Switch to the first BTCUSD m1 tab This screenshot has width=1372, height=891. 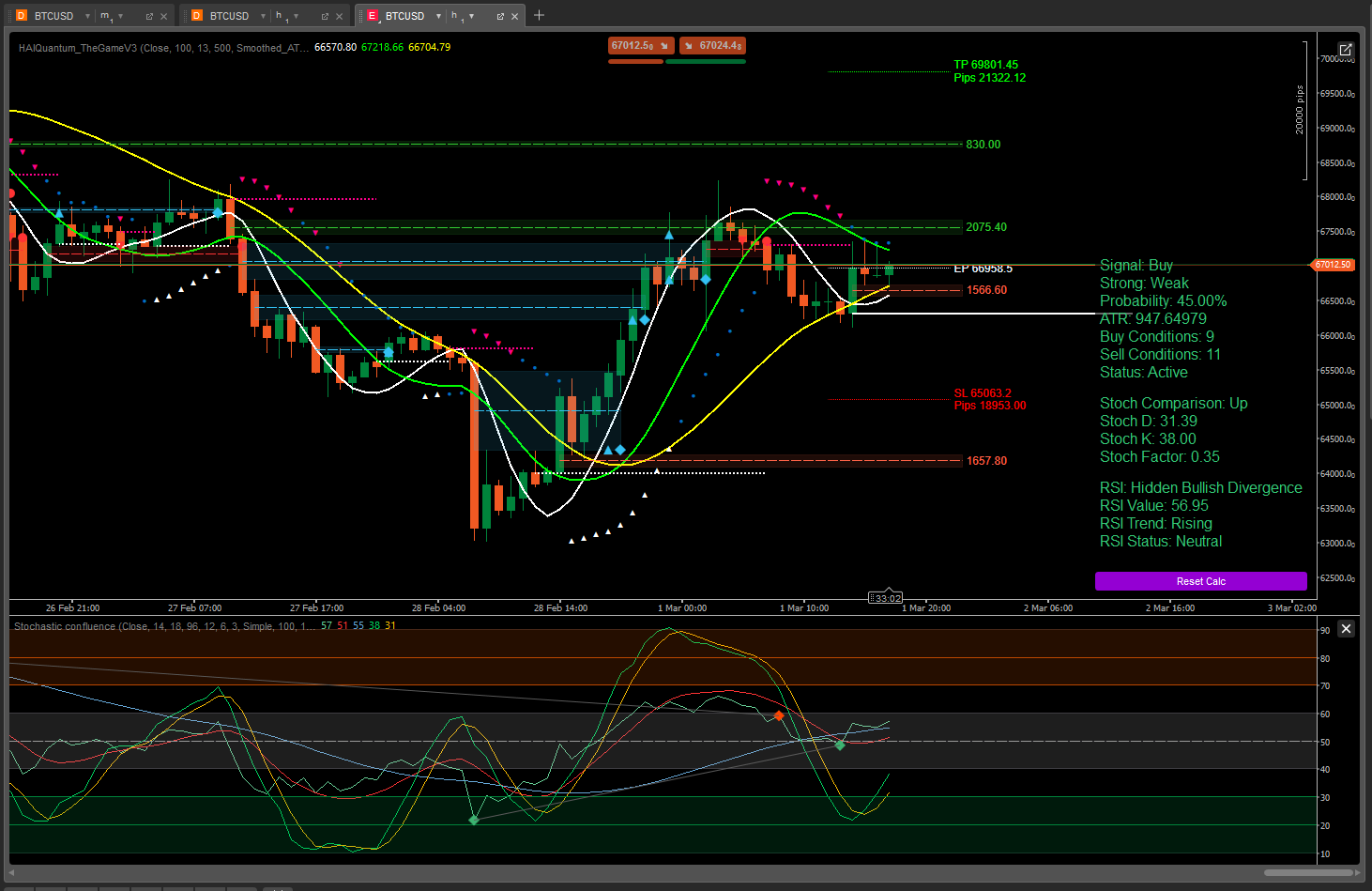tap(53, 16)
